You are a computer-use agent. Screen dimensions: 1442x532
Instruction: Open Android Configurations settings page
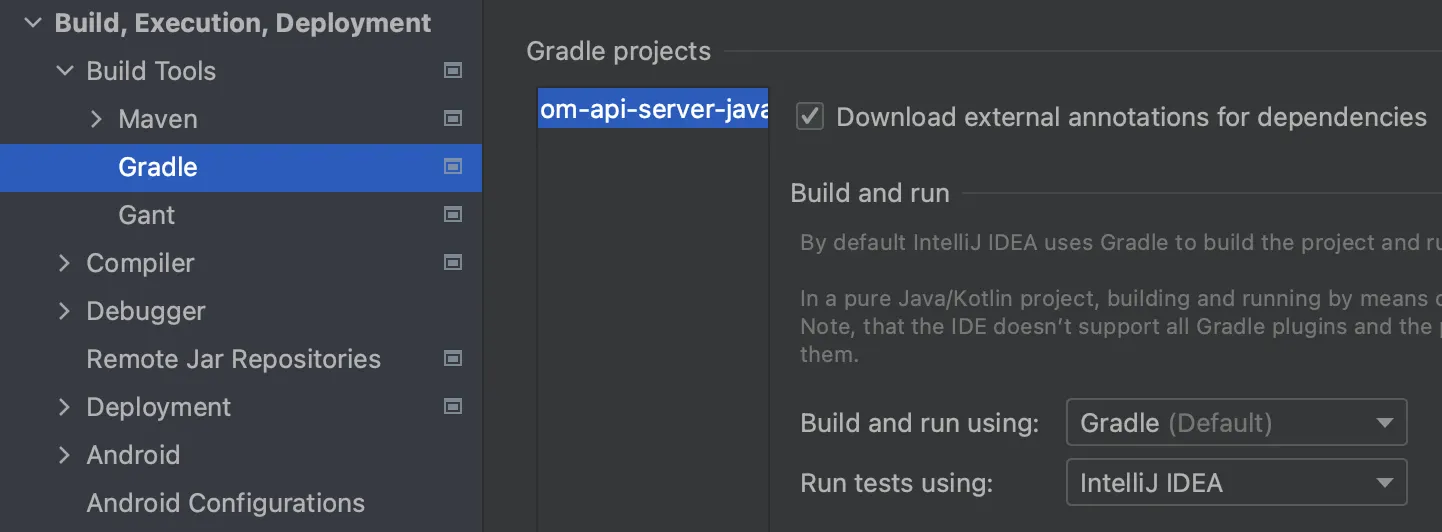pyautogui.click(x=225, y=503)
